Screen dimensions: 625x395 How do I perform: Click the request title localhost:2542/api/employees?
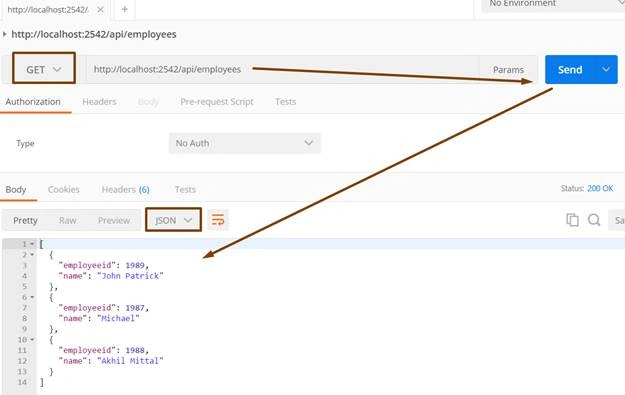pyautogui.click(x=94, y=34)
